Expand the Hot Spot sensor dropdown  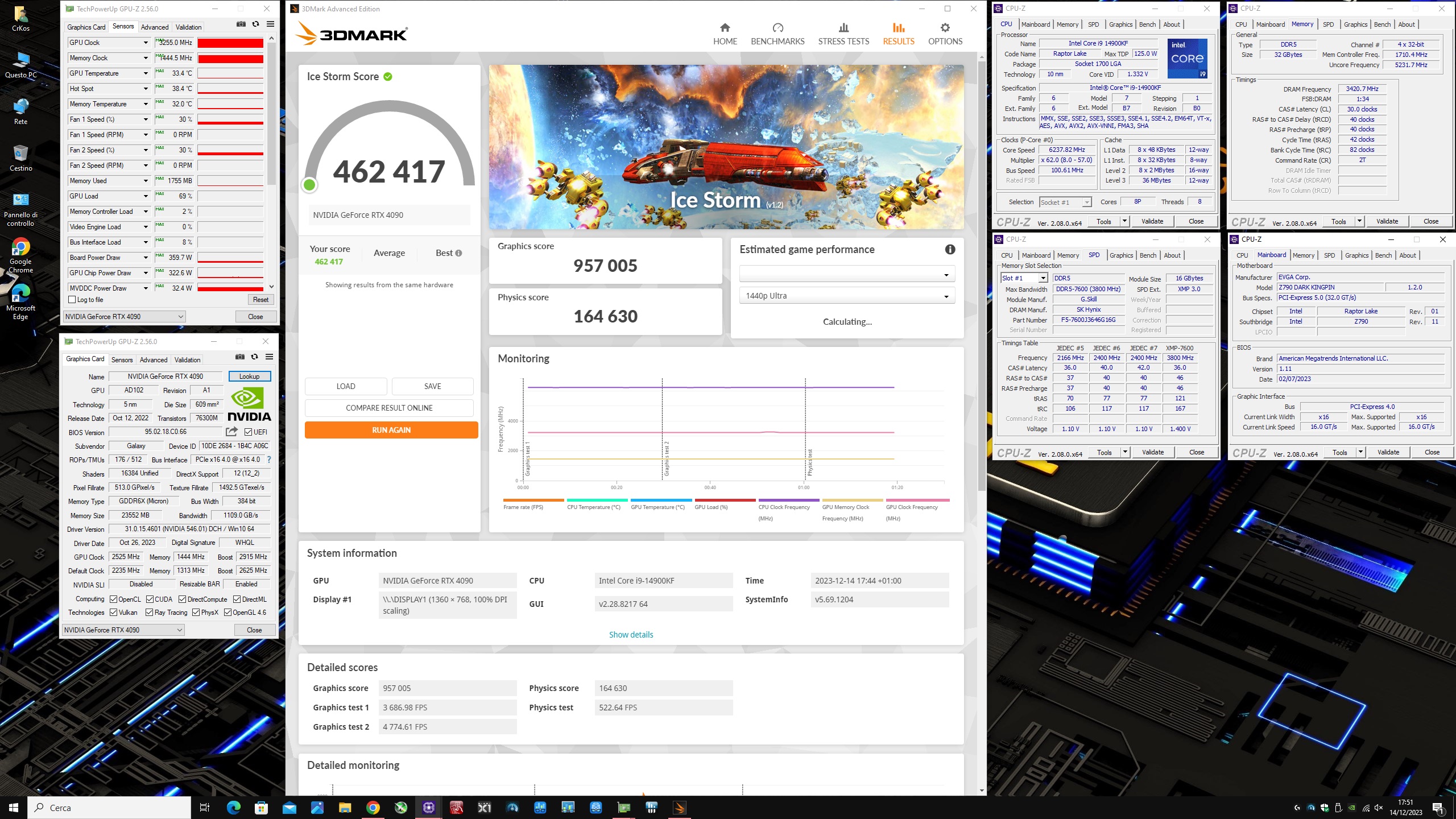point(146,89)
